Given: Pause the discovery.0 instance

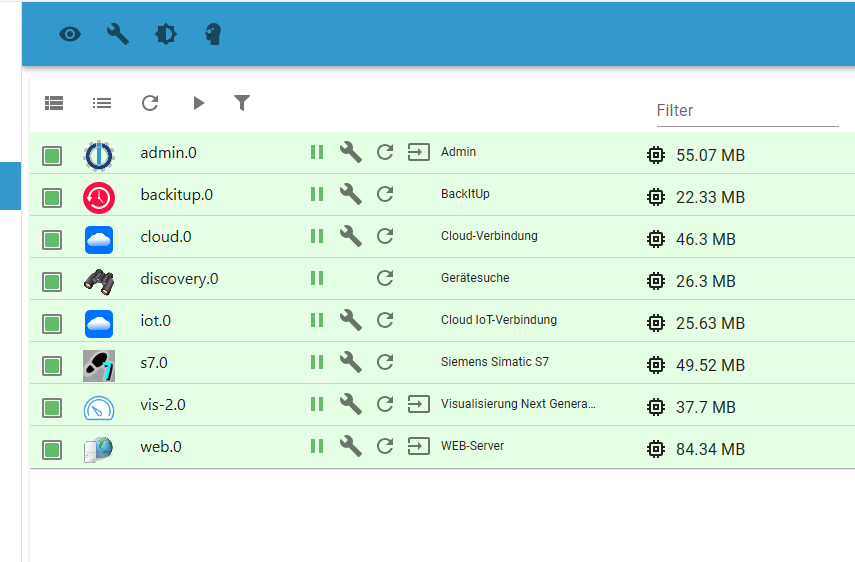Looking at the screenshot, I should (x=317, y=278).
